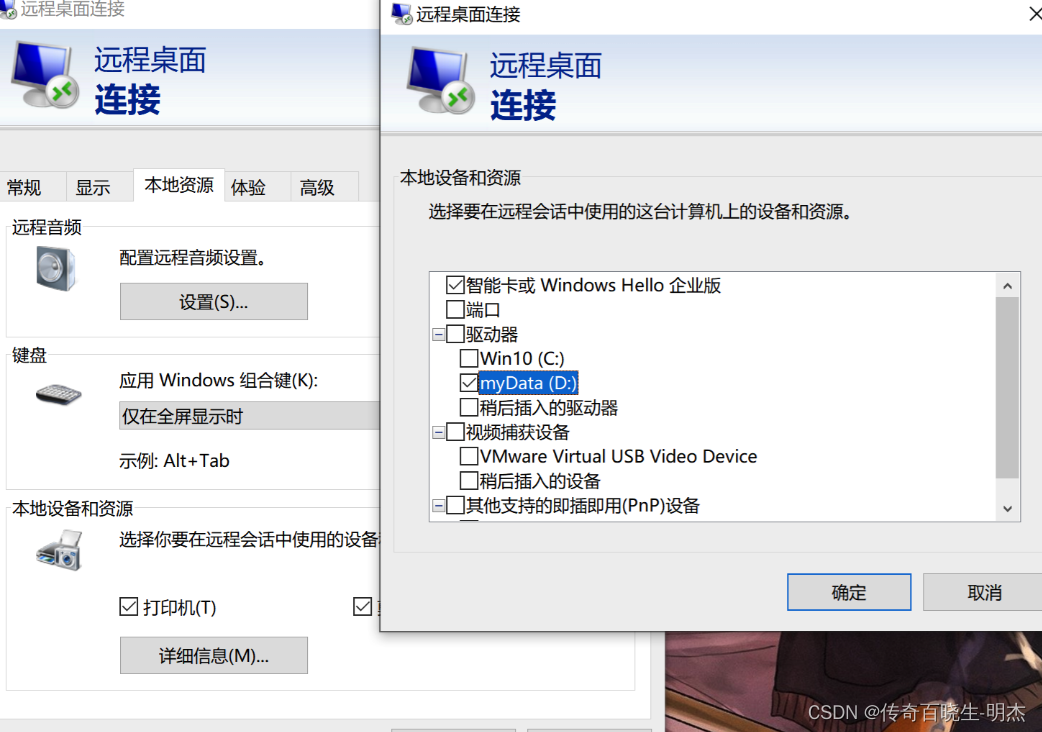This screenshot has height=732, width=1042.
Task: Toggle 智能卡或 Windows Hello 企业版 checkbox
Action: point(455,285)
